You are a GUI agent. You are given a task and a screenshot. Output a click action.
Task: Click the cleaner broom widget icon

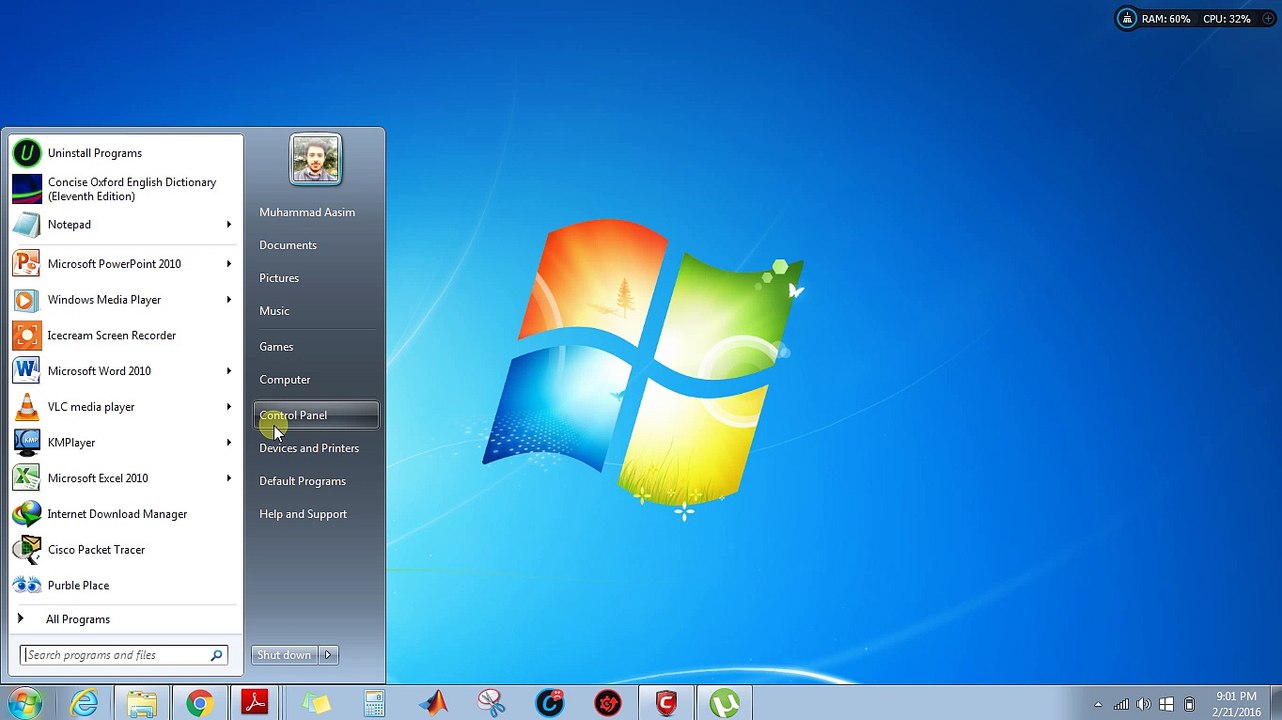1127,19
